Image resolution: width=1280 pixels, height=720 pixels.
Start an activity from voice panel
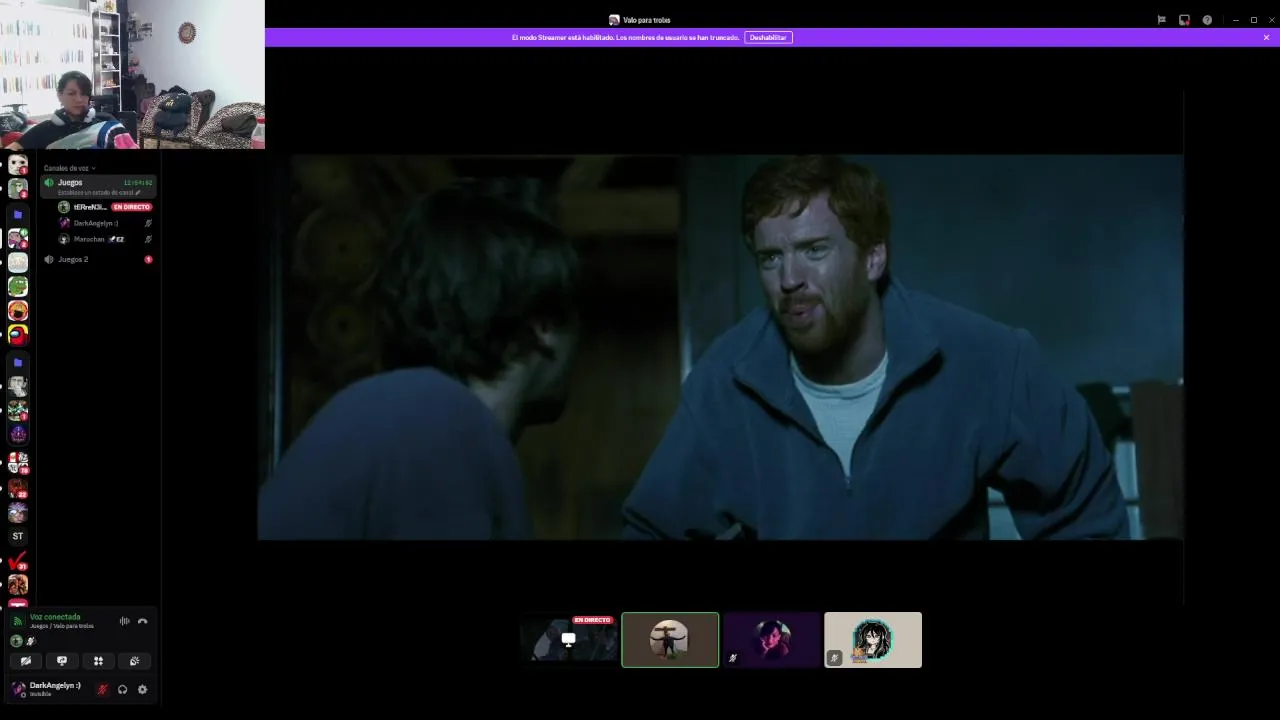98,661
